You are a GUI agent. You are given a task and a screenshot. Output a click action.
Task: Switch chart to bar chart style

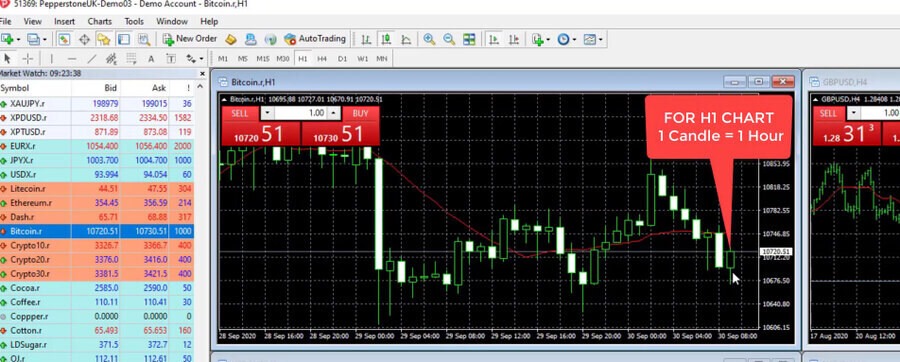coord(366,39)
